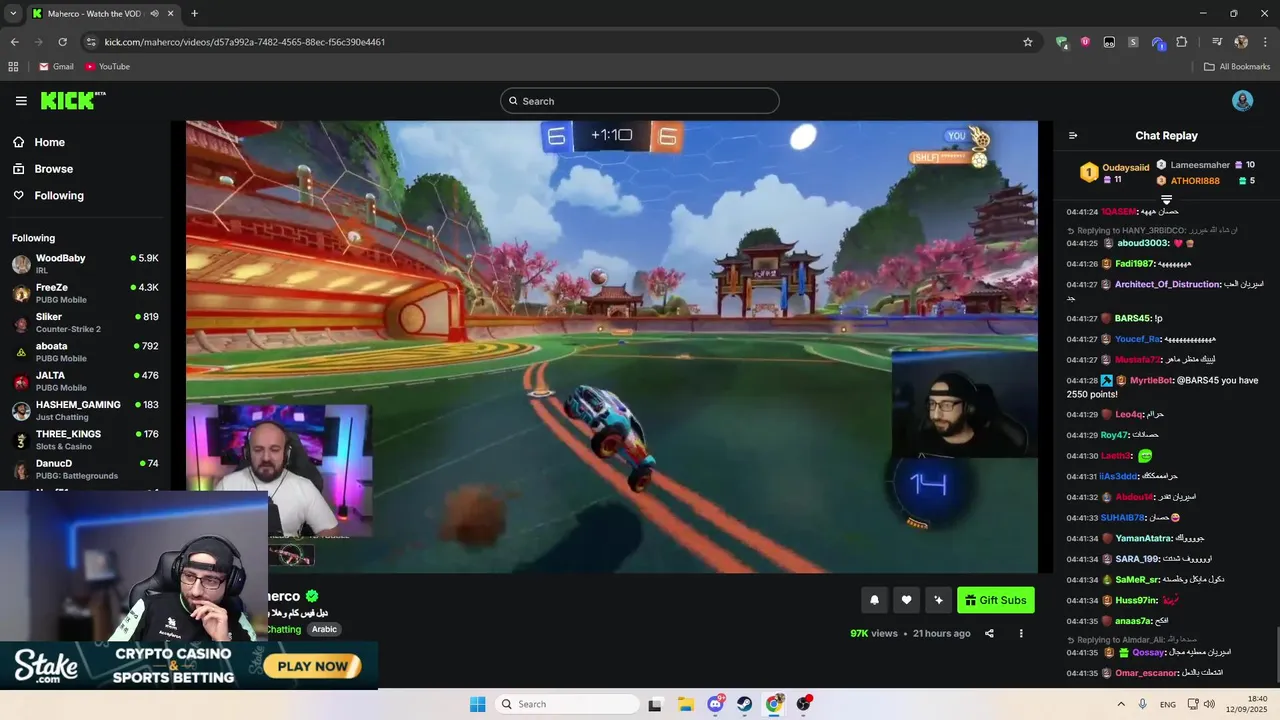Click the verified badge next to Maherco
1280x720 pixels.
(x=312, y=596)
